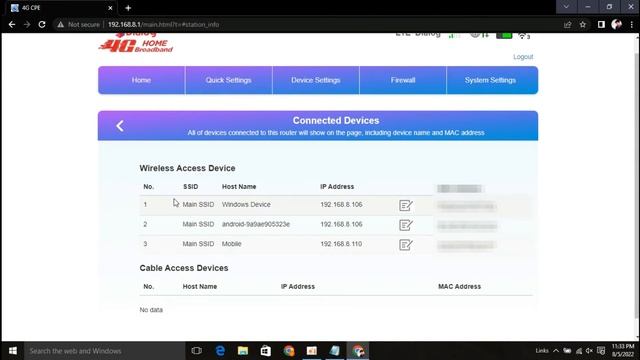The width and height of the screenshot is (640, 360).
Task: Open the Windows Start menu
Action: coord(12,351)
